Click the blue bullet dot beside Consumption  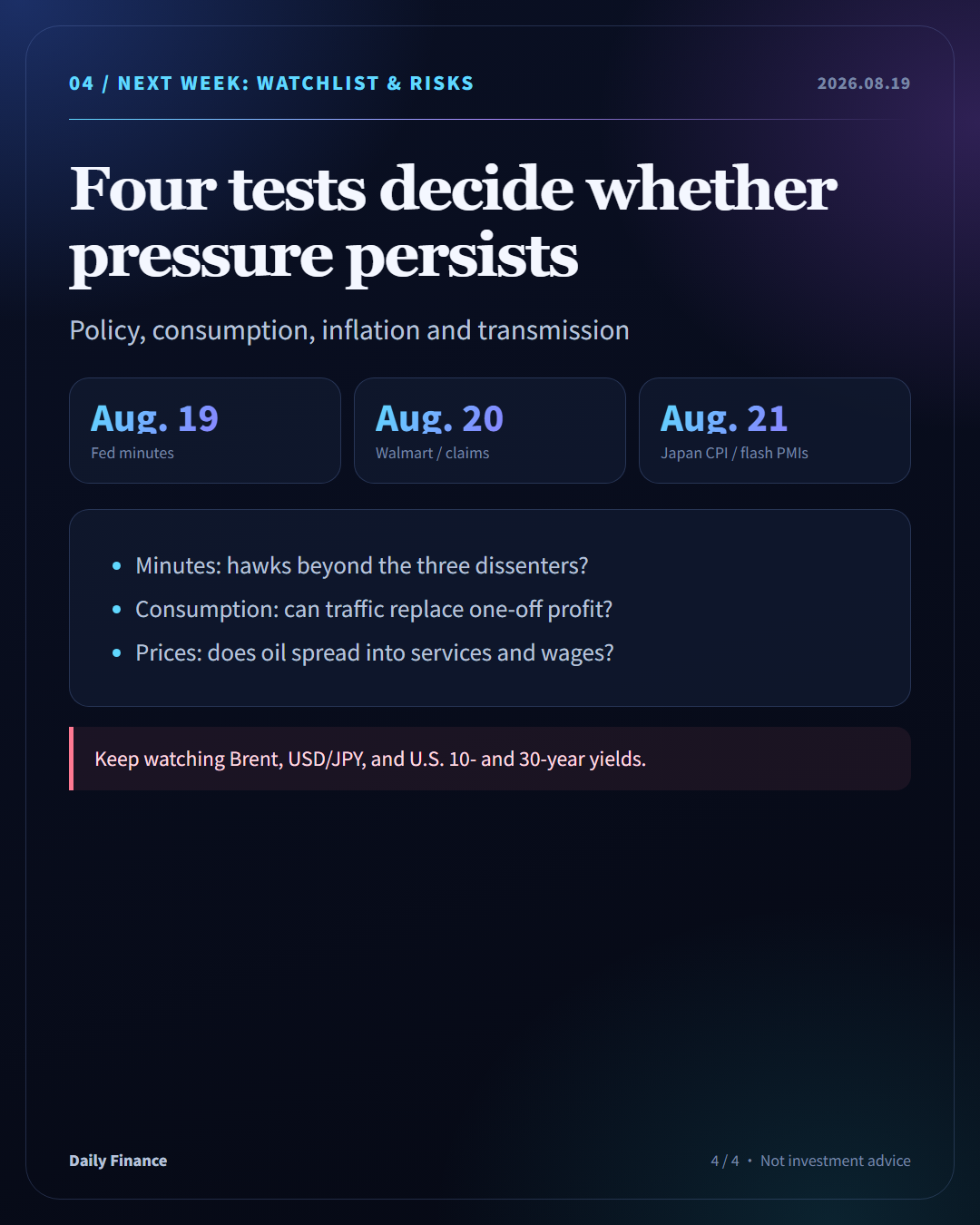tap(116, 610)
